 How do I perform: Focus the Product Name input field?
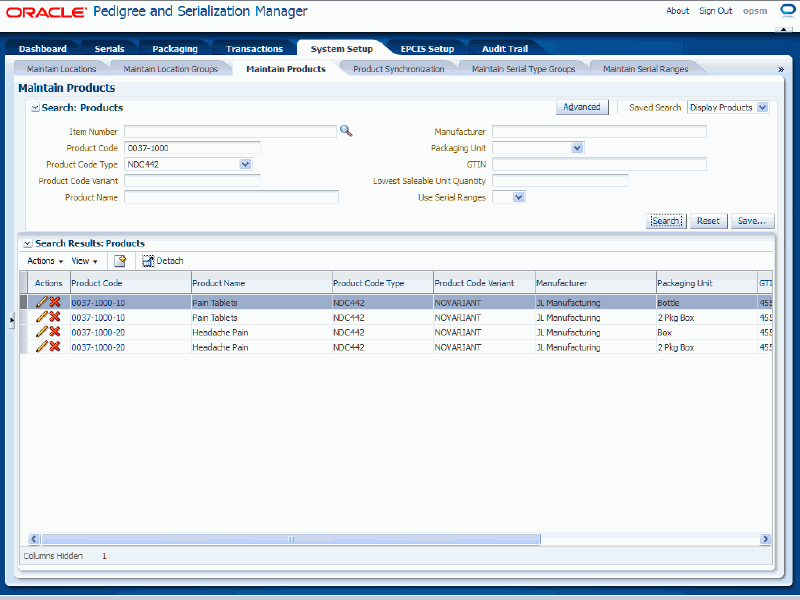coord(231,197)
